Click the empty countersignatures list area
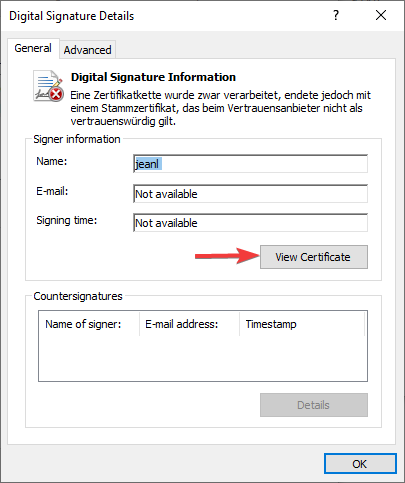Screen dimensions: 405x483 tap(203, 358)
